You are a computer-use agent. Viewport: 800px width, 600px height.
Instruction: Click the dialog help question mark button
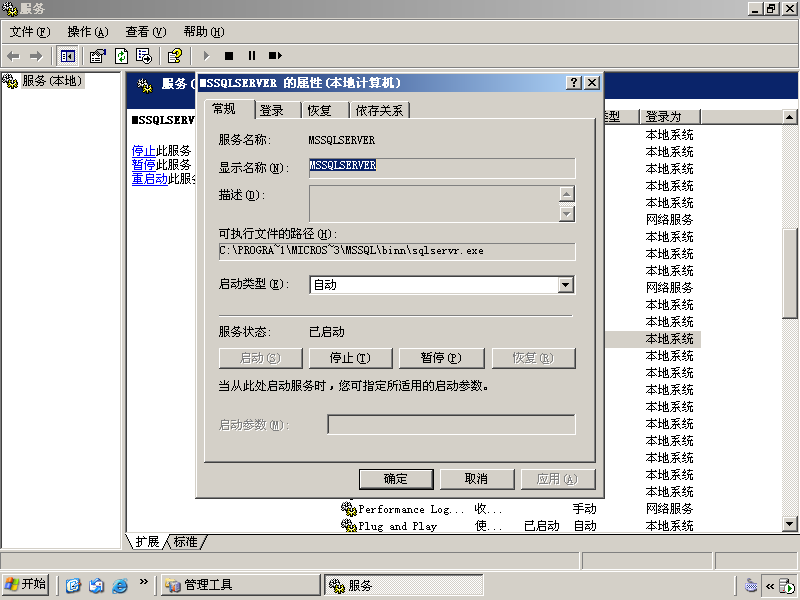(x=574, y=83)
